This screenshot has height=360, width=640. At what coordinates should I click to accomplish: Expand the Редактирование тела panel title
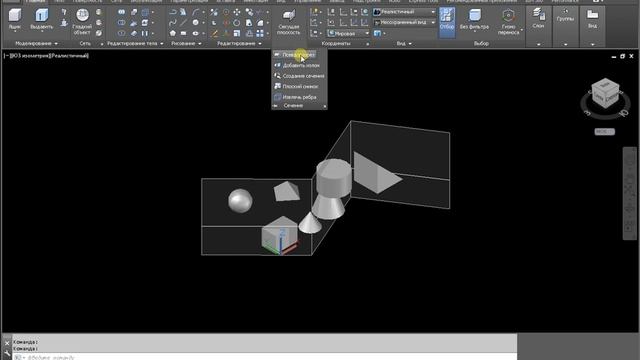pyautogui.click(x=135, y=43)
